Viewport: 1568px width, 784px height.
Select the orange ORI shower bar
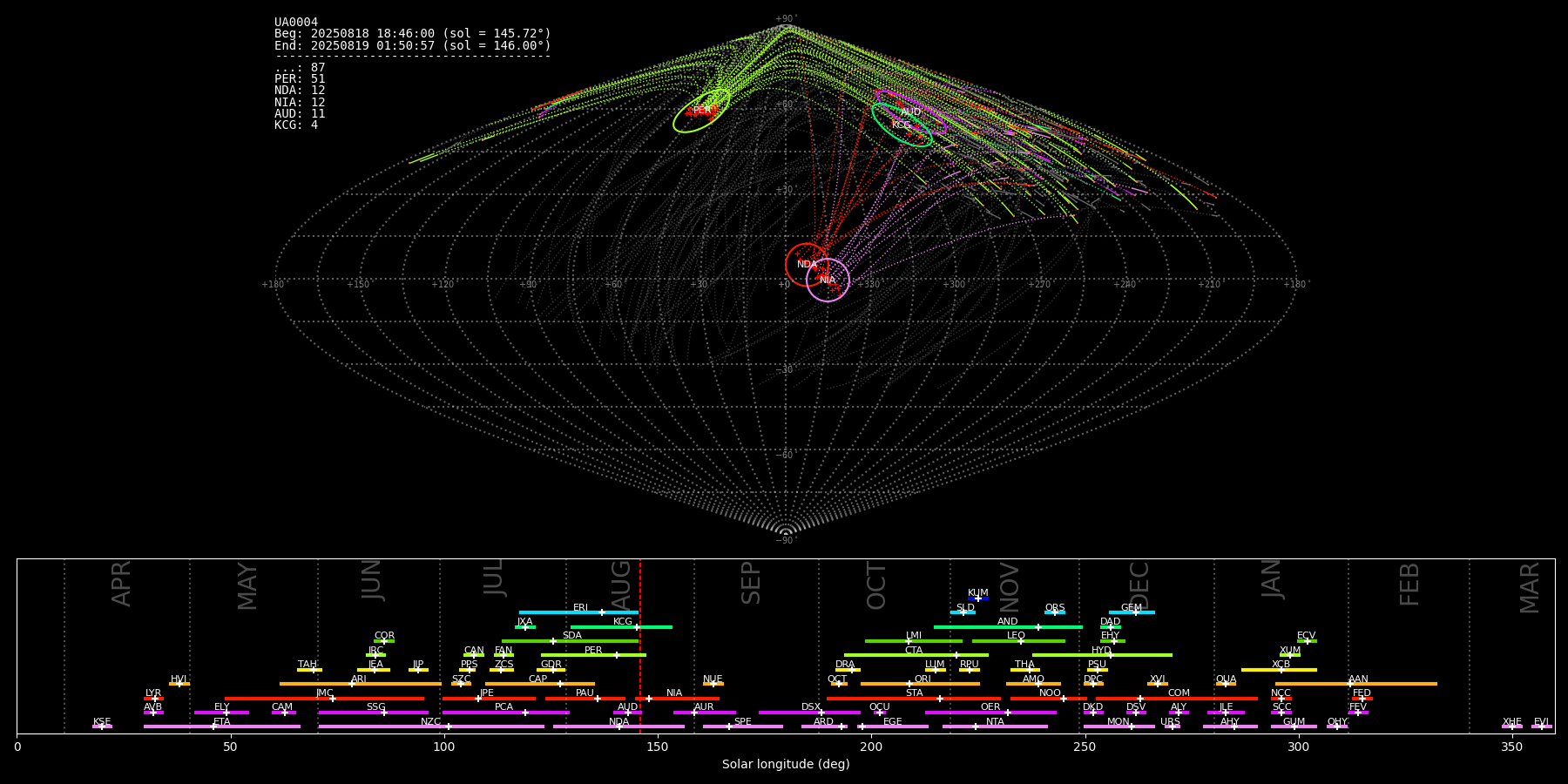(920, 684)
